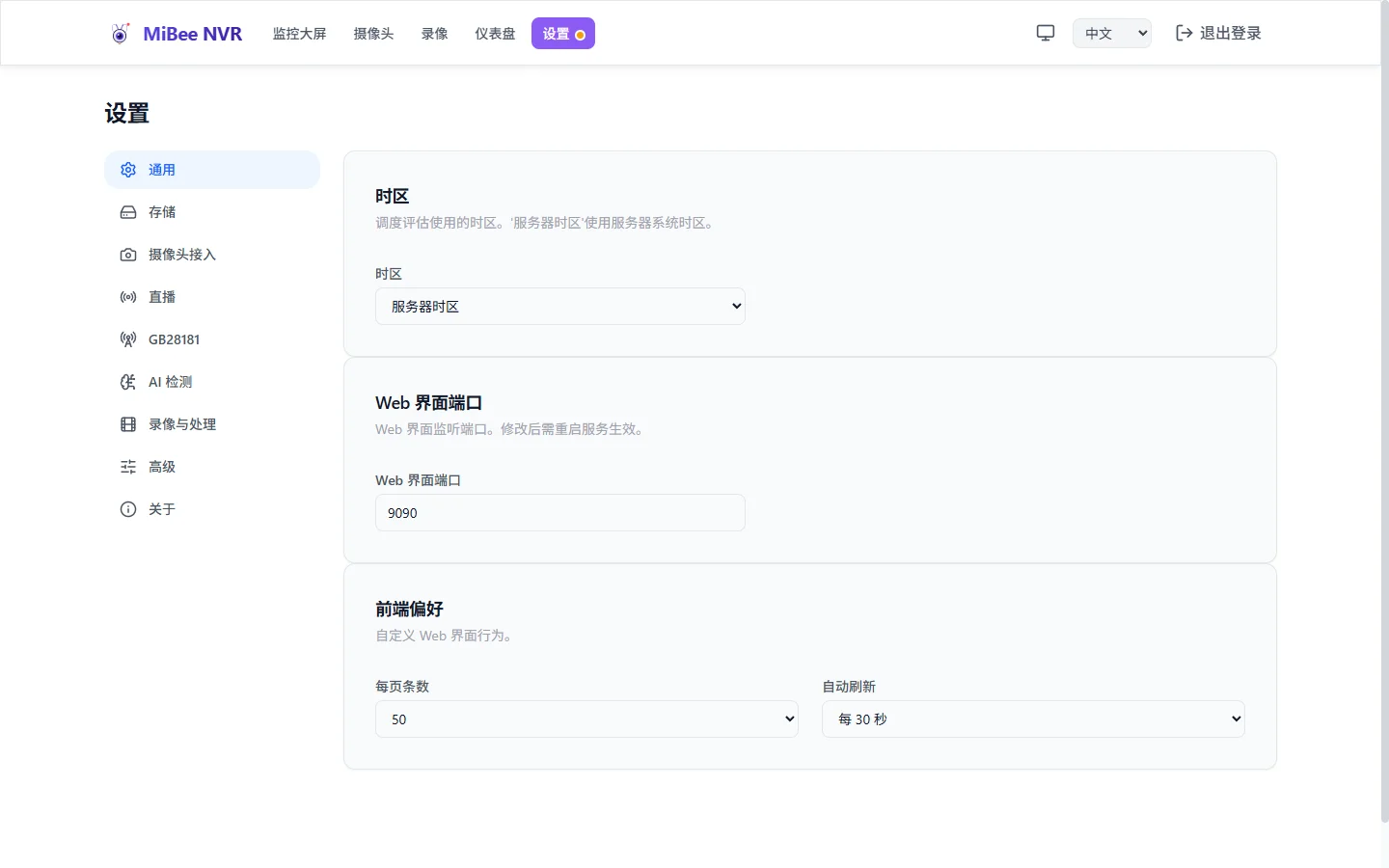Screen dimensions: 1389x868
Task: Click the sliders icon beside 高级
Action: pyautogui.click(x=128, y=467)
